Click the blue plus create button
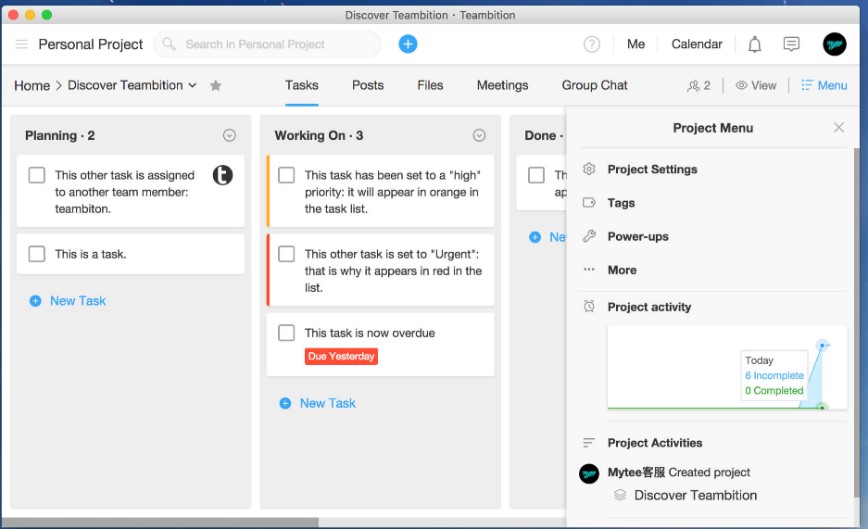This screenshot has width=868, height=529. [x=408, y=44]
